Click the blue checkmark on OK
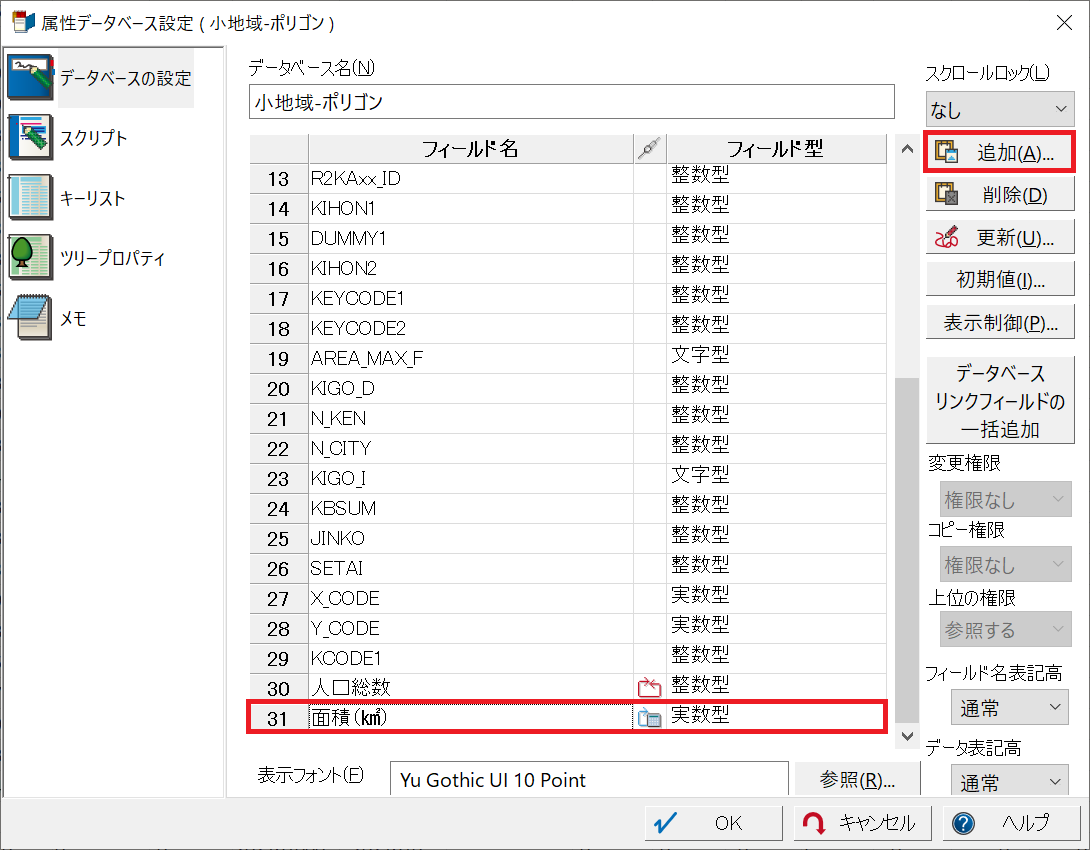The image size is (1090, 850). (x=665, y=823)
